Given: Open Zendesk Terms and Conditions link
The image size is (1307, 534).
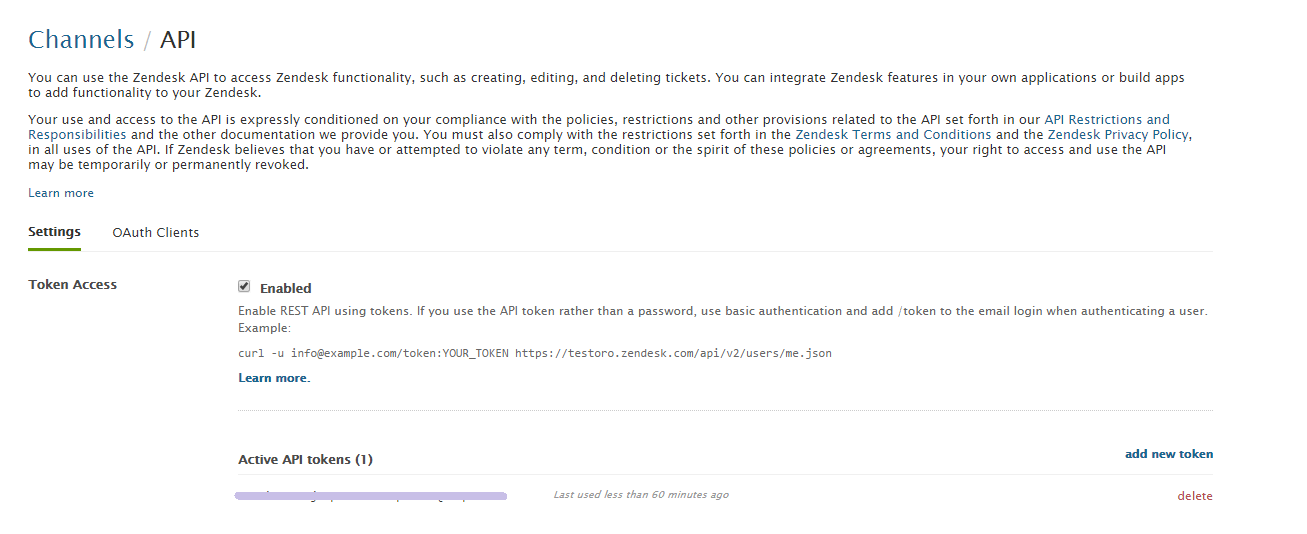Looking at the screenshot, I should point(893,134).
